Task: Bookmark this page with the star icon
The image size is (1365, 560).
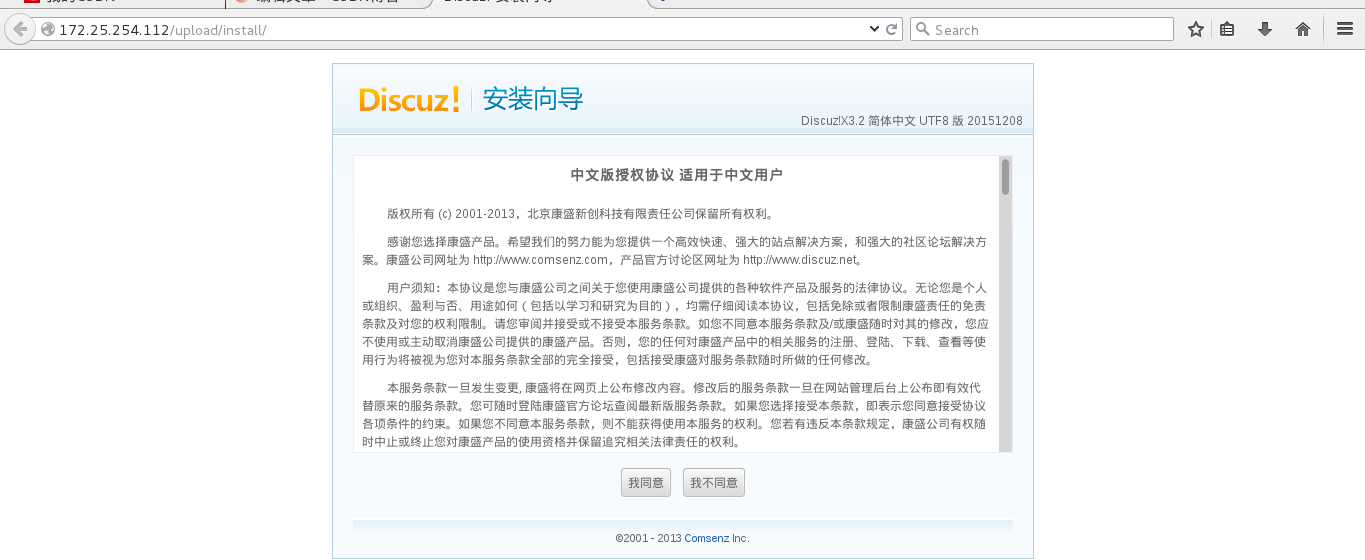Action: 1195,30
